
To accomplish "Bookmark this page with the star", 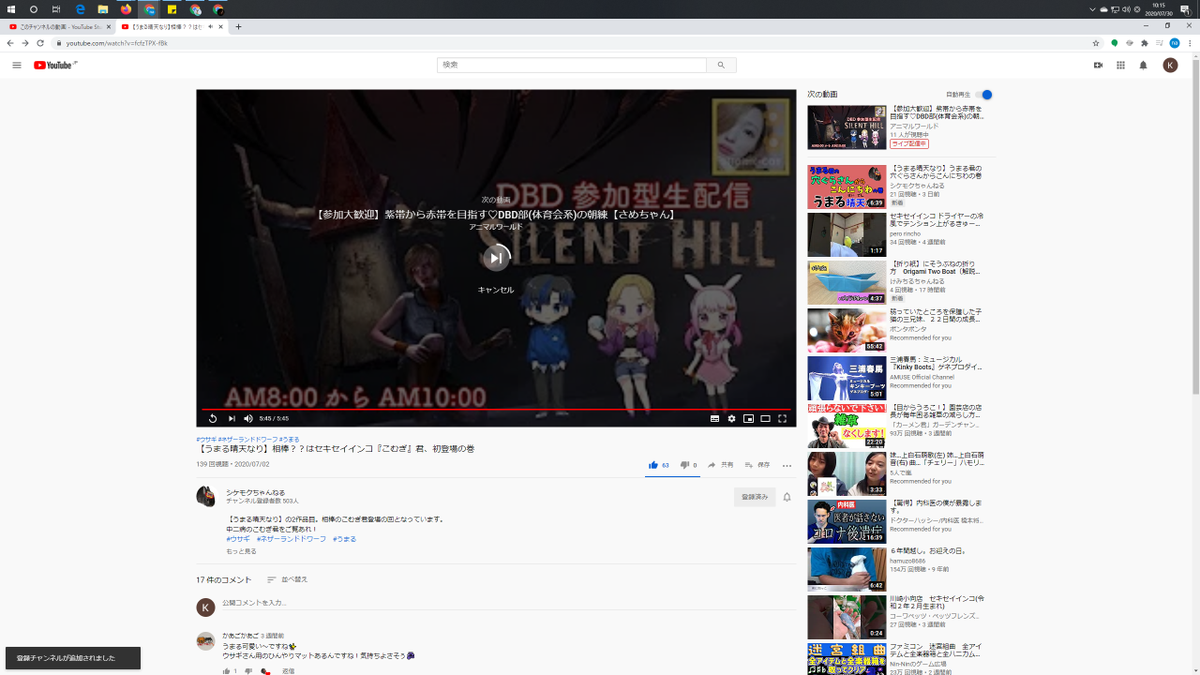I will pos(1096,43).
